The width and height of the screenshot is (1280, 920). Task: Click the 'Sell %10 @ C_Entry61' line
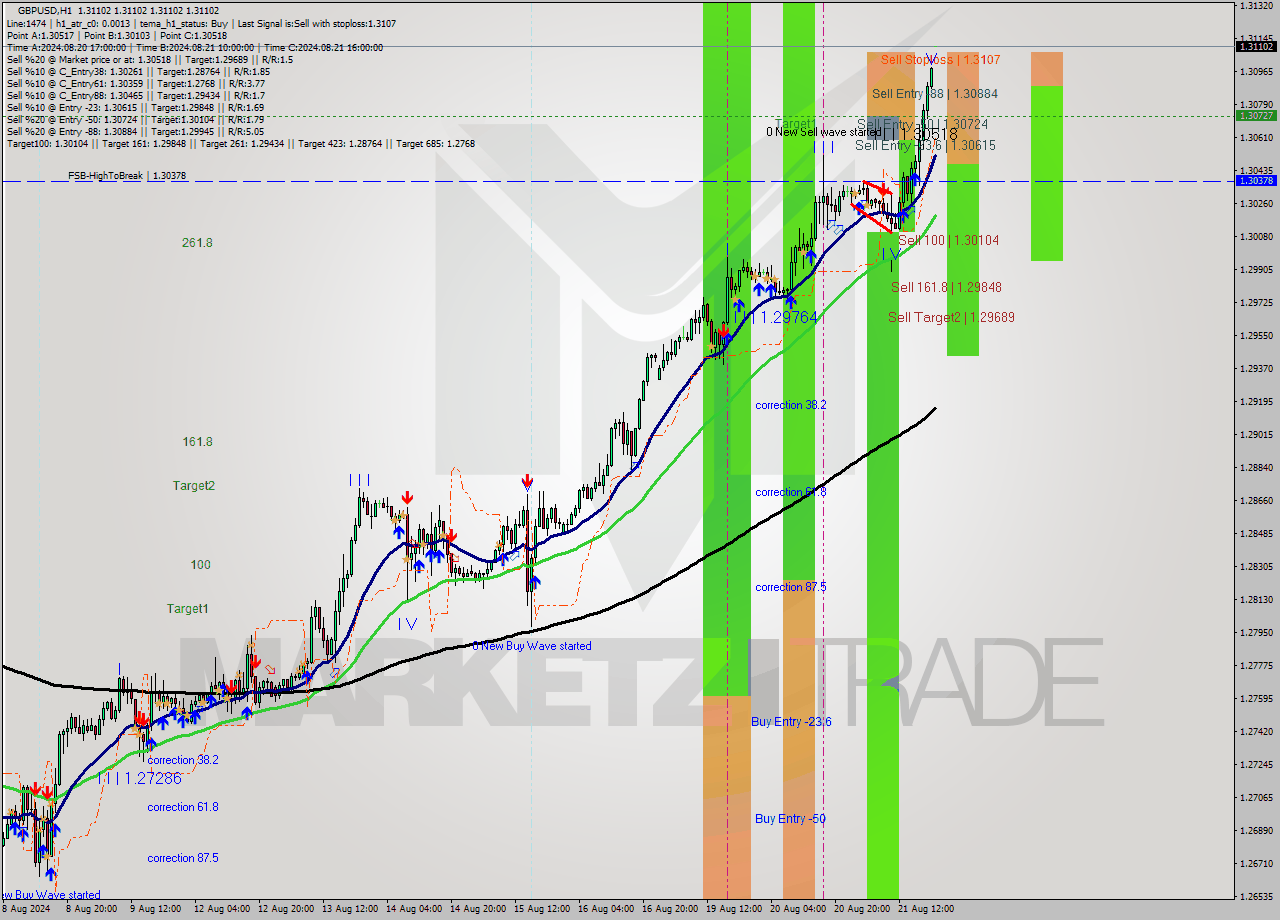click(x=135, y=83)
